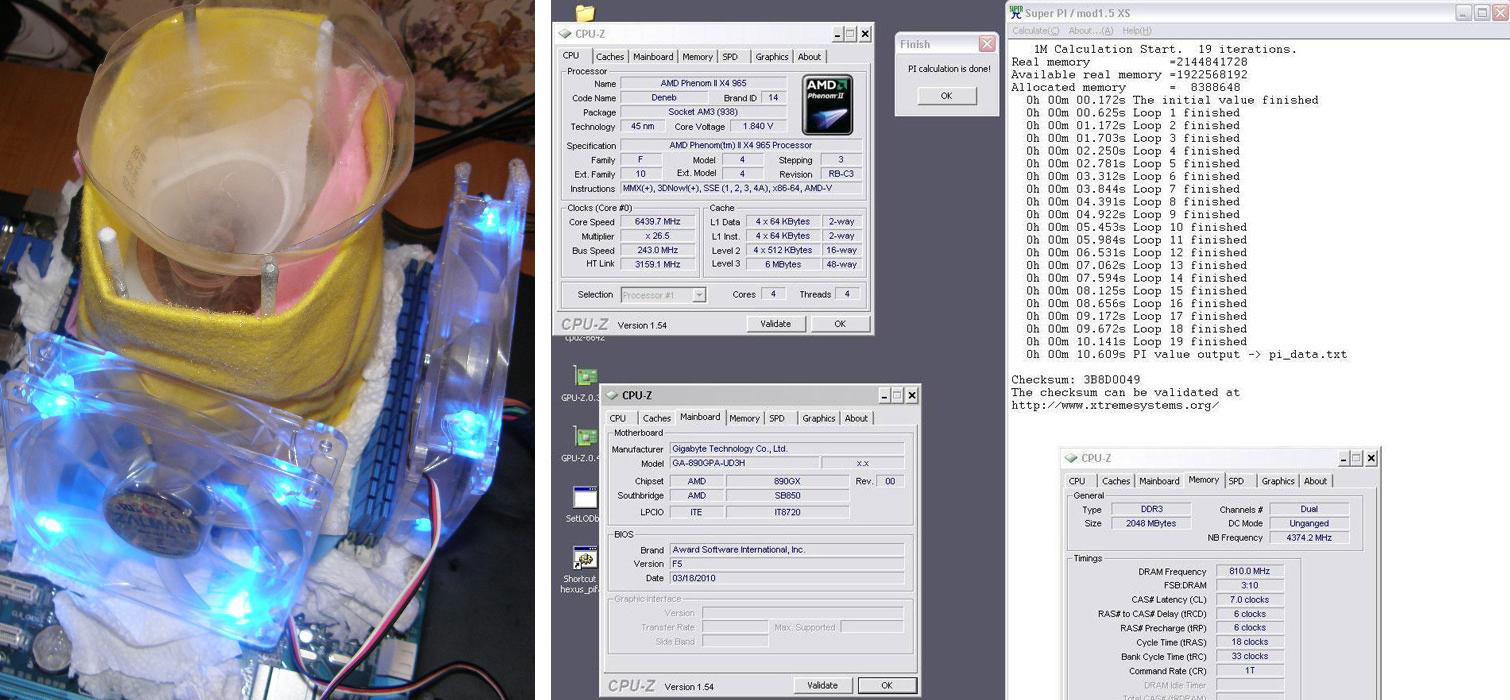Choose CPU tab in the Memory CPU-Z window
Image resolution: width=1510 pixels, height=700 pixels.
1077,481
